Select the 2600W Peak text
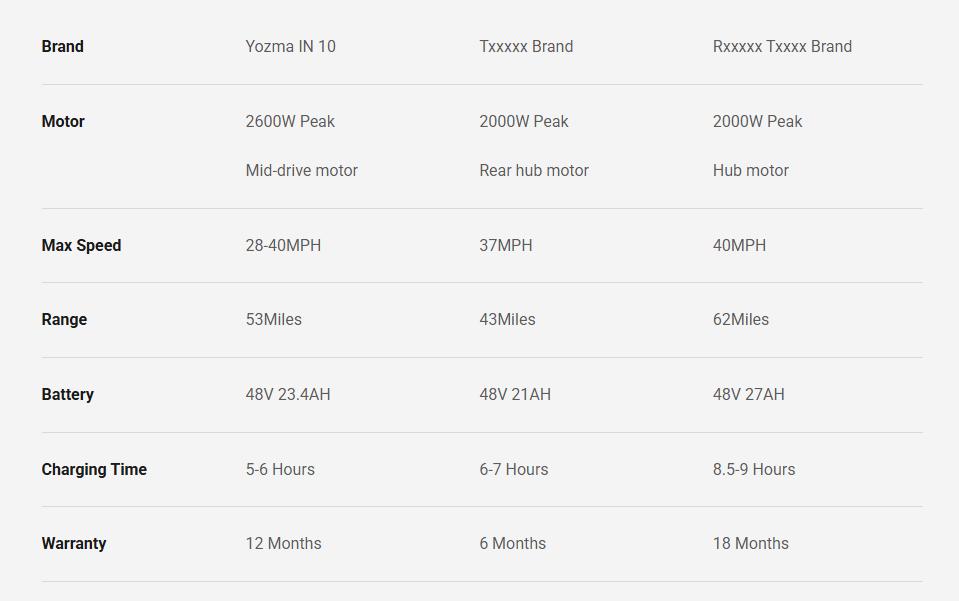Screen dimensions: 959x601 click(x=290, y=121)
